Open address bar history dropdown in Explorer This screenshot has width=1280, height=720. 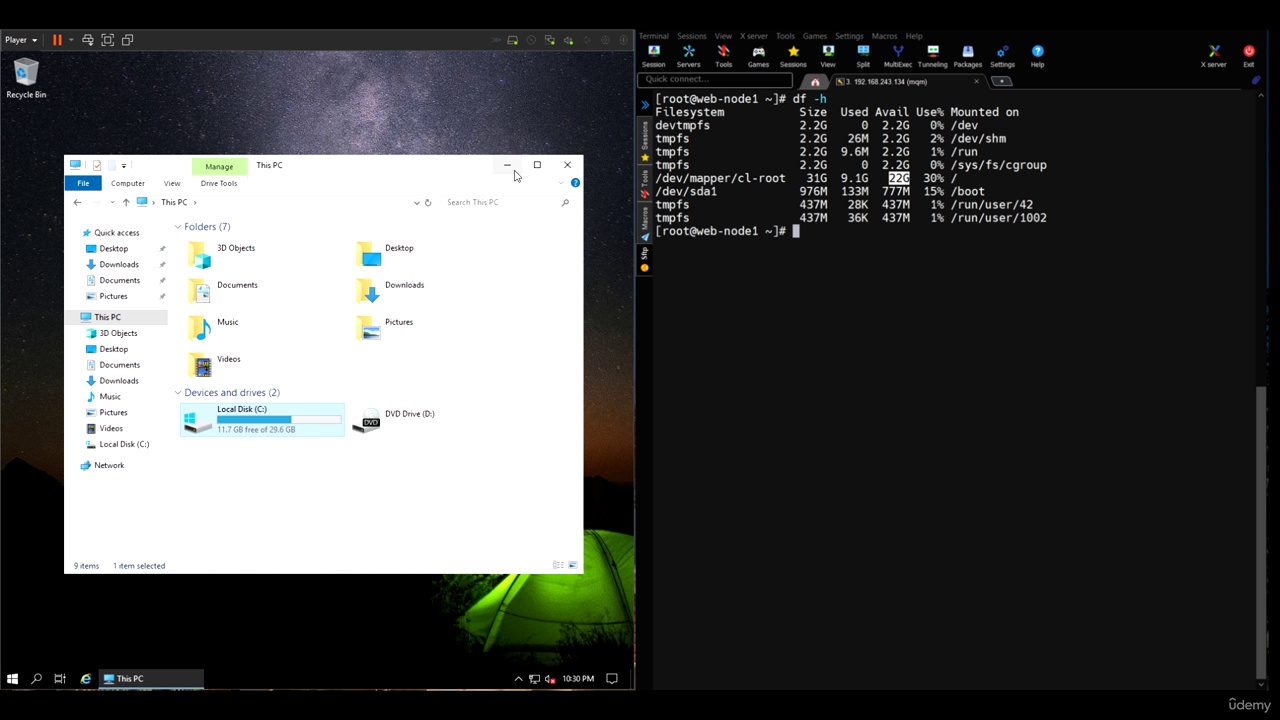click(416, 203)
